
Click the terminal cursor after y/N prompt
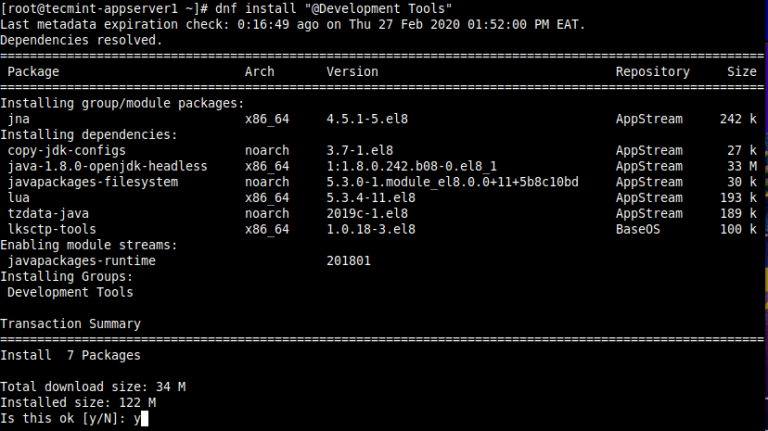pos(144,419)
